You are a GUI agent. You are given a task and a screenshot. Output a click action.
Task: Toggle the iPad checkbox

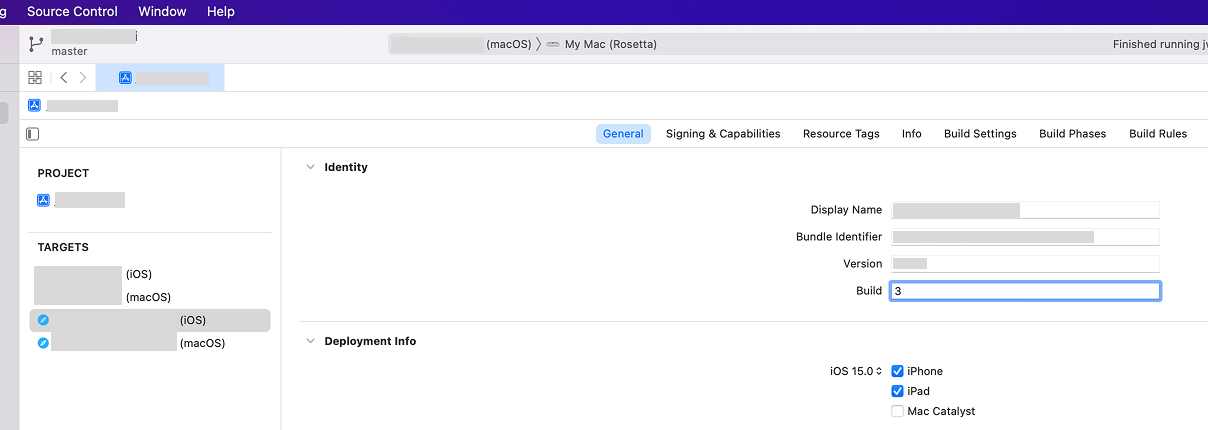point(897,391)
